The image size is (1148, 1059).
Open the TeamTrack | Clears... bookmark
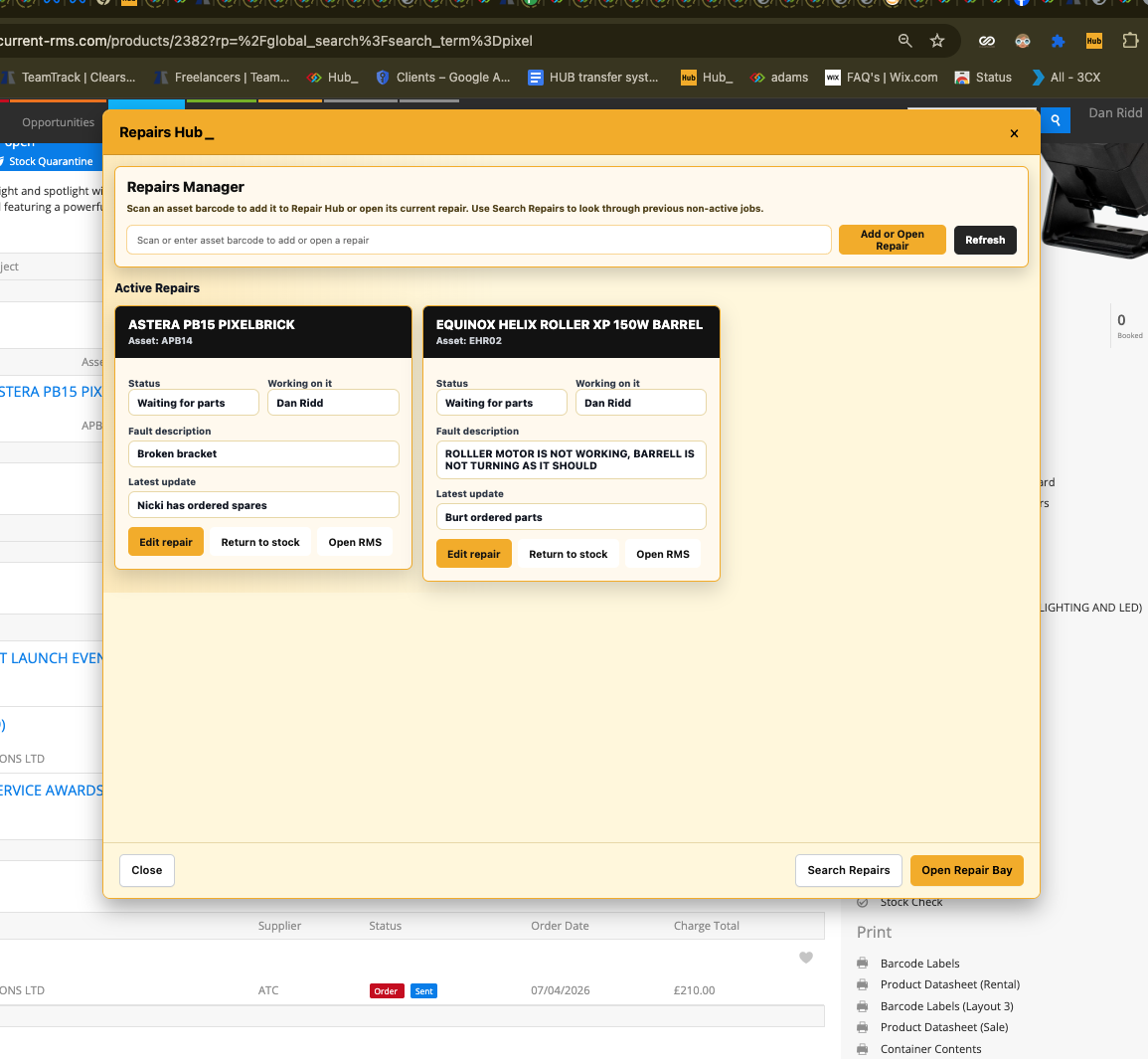tap(71, 78)
